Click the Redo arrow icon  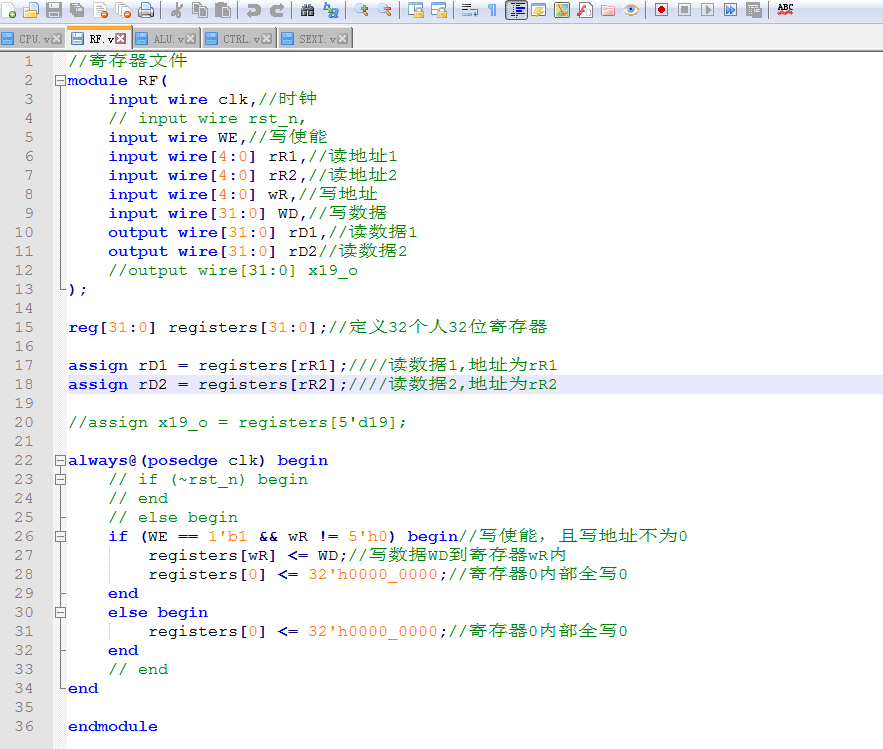[x=277, y=10]
